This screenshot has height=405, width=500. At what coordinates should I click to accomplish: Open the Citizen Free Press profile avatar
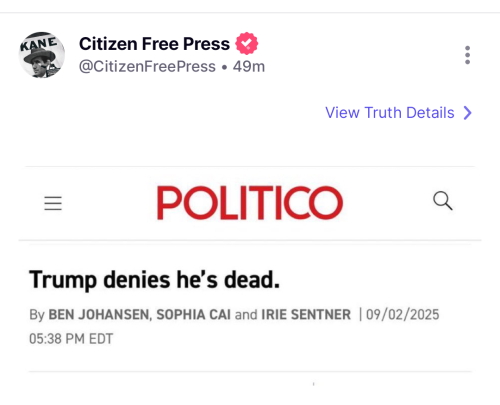point(41,55)
